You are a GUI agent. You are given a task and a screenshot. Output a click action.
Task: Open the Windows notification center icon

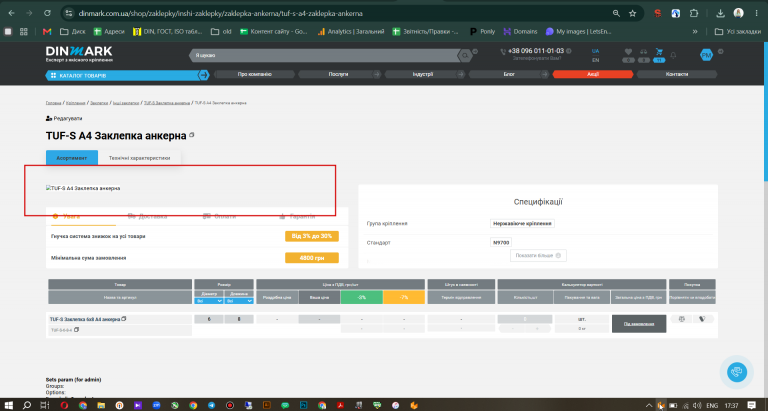tap(752, 405)
